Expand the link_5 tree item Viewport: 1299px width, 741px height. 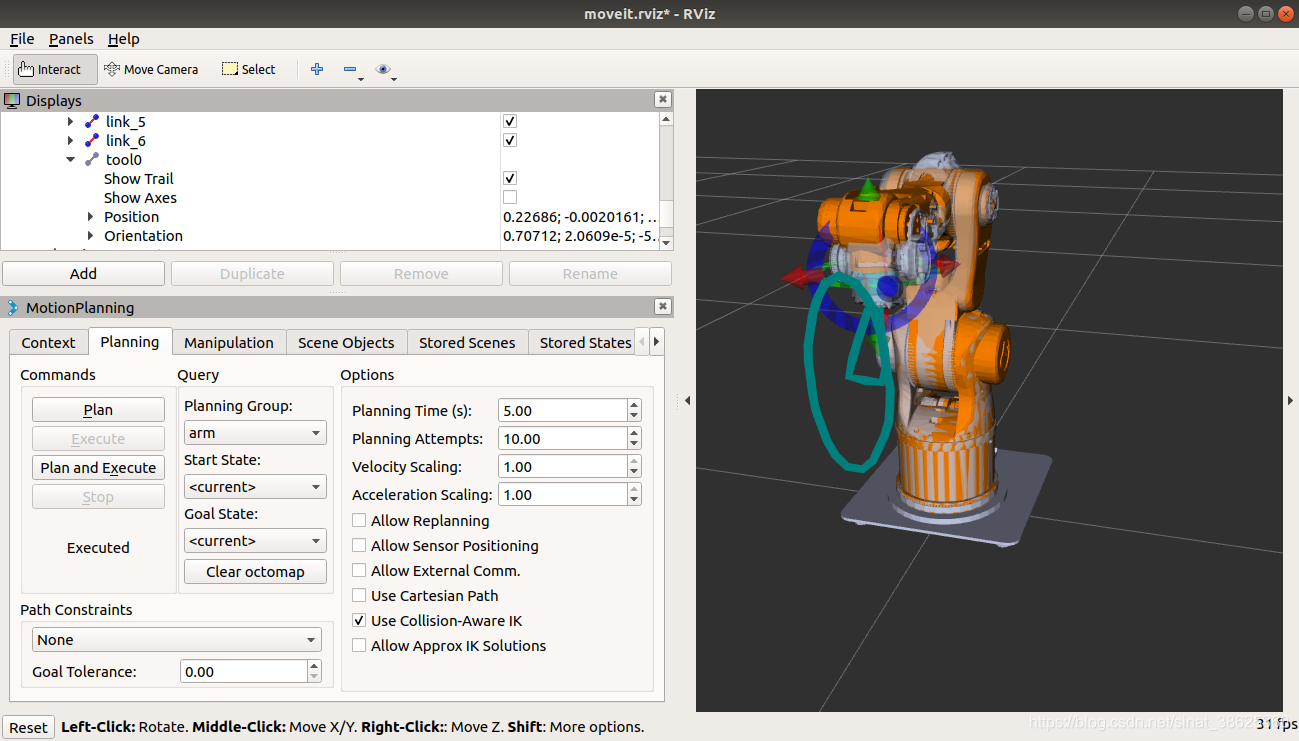[70, 121]
